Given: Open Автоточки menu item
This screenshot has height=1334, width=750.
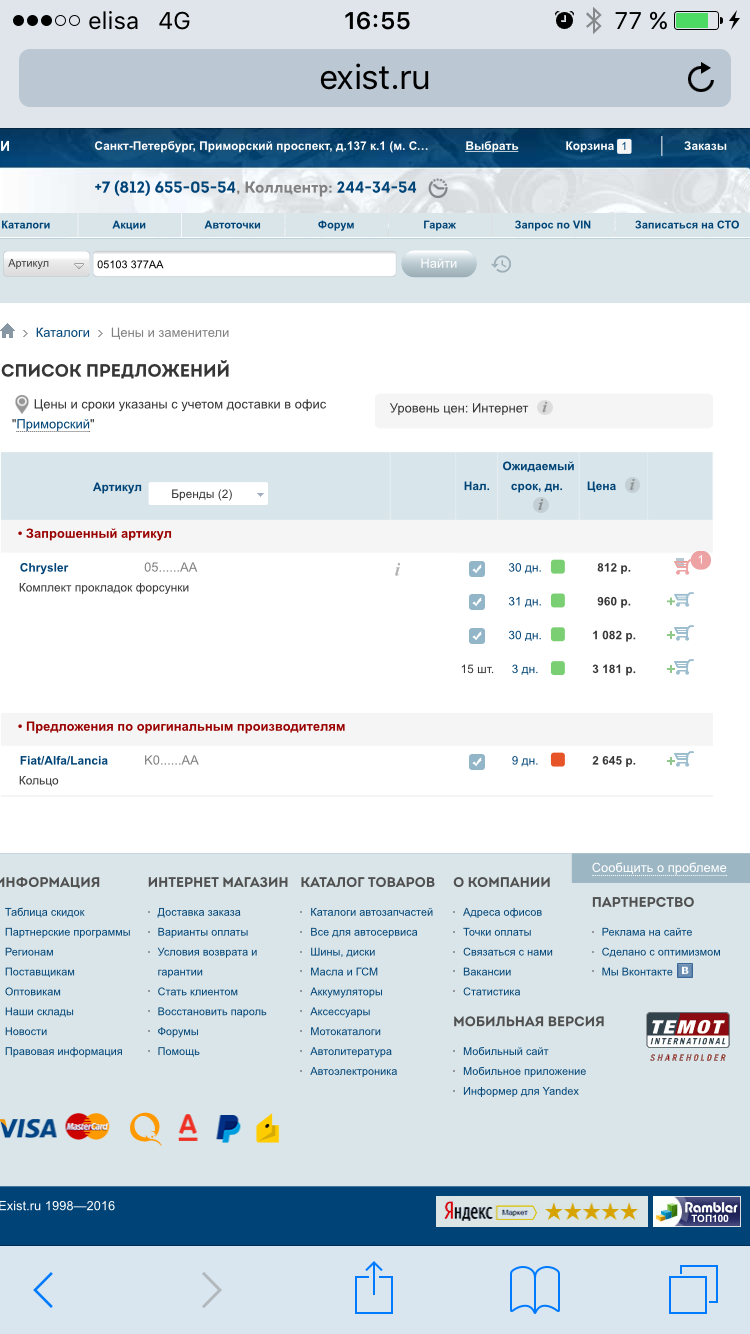Looking at the screenshot, I should (233, 225).
